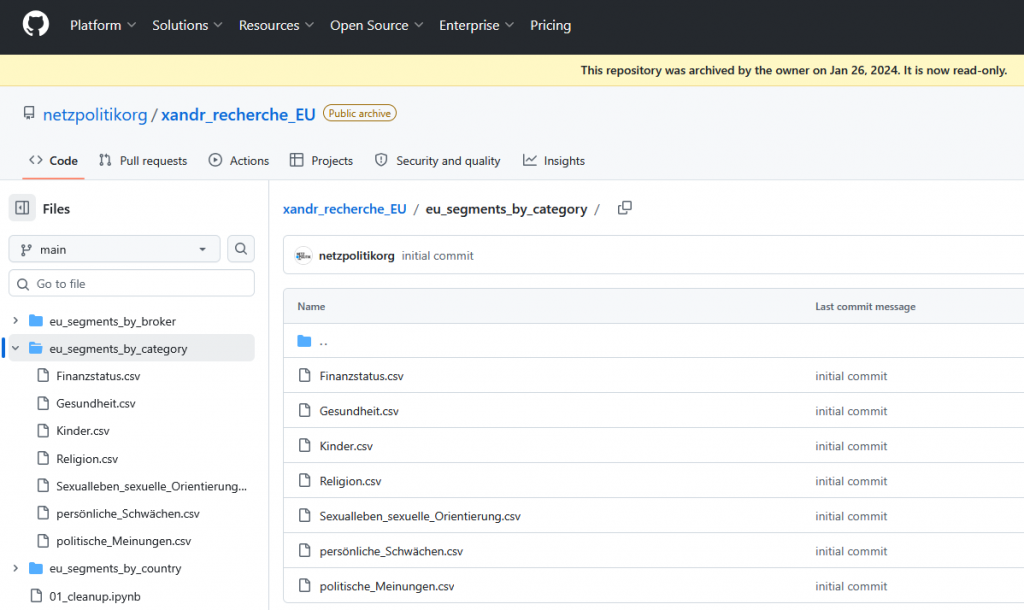1024x610 pixels.
Task: Go to the Pricing page
Action: [x=551, y=25]
